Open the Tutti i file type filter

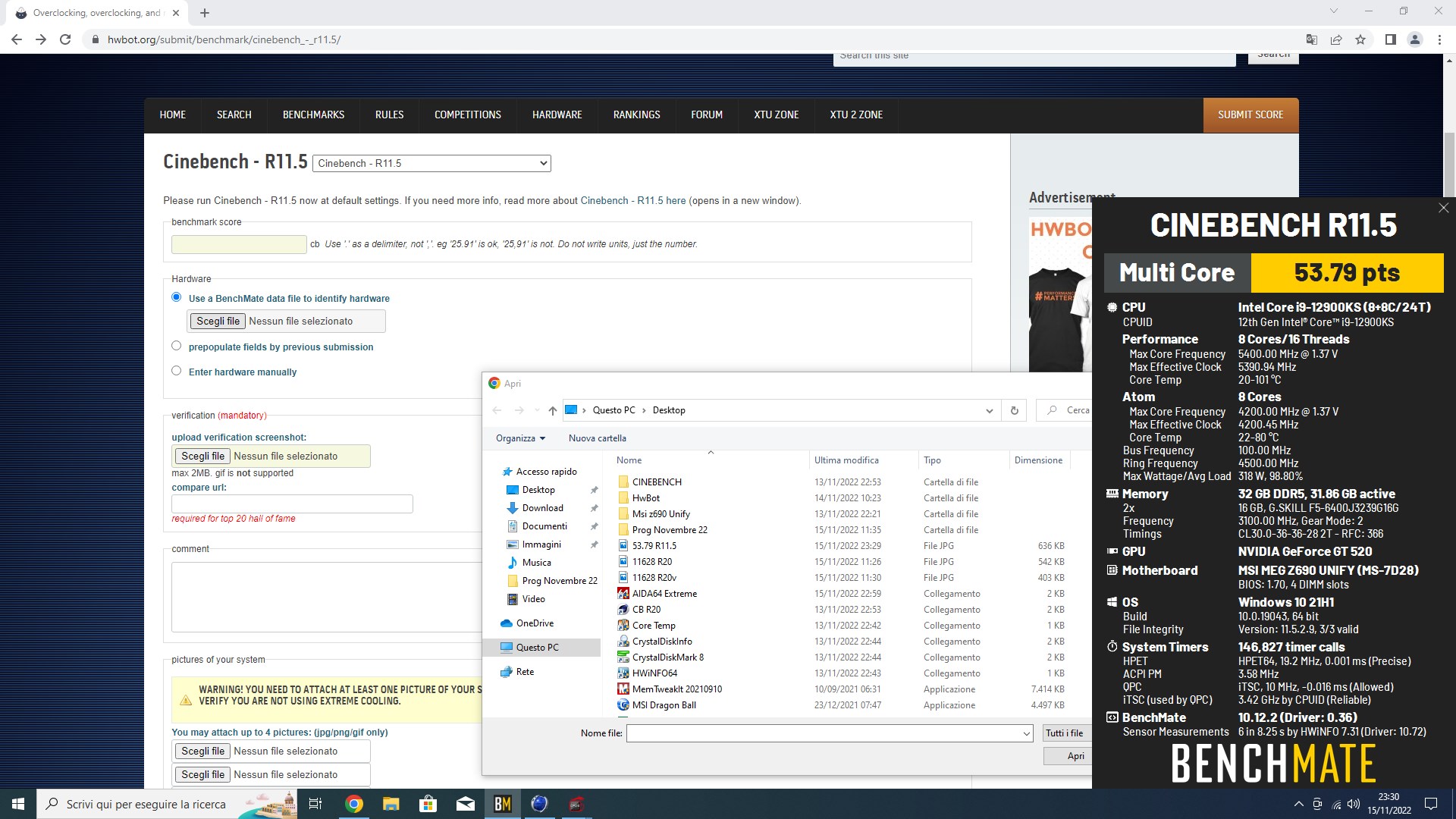coord(1066,733)
